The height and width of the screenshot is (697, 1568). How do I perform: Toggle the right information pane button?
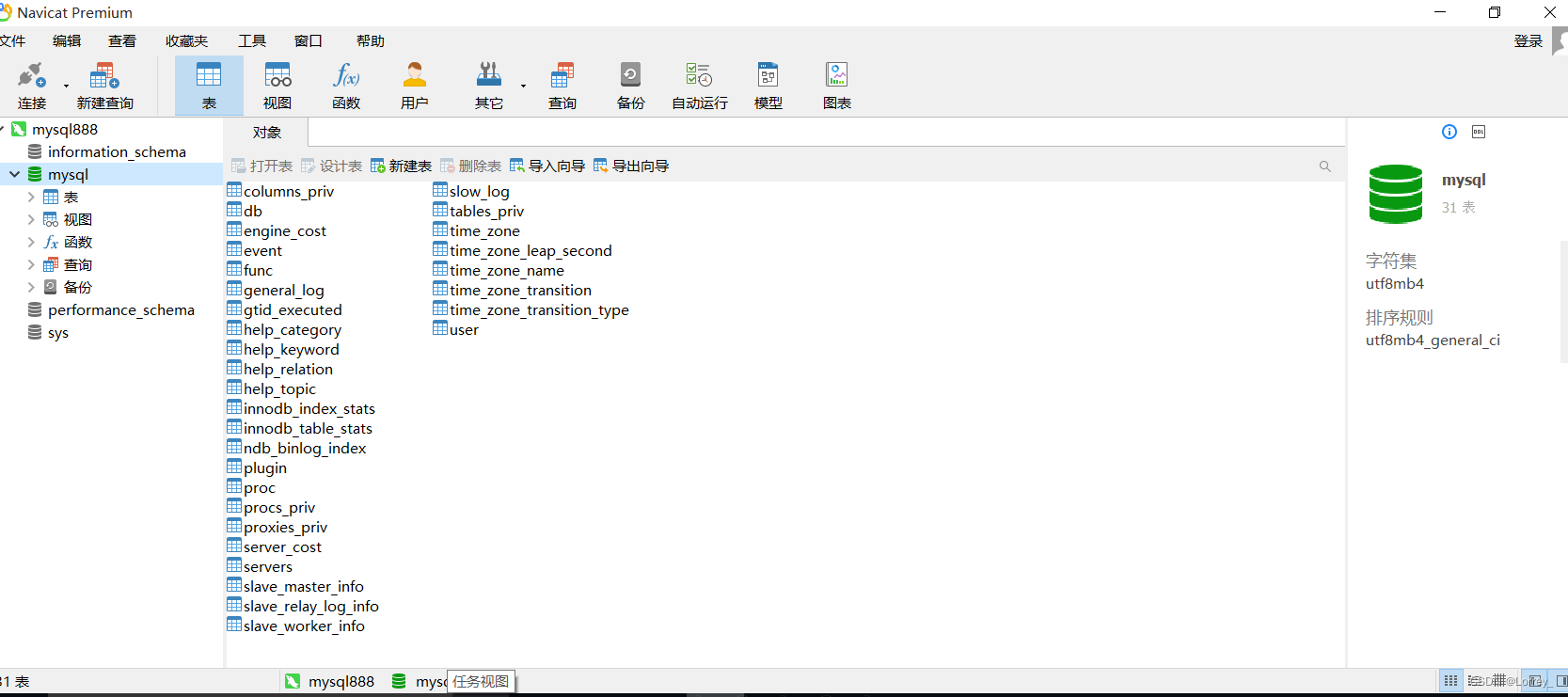pos(1560,680)
